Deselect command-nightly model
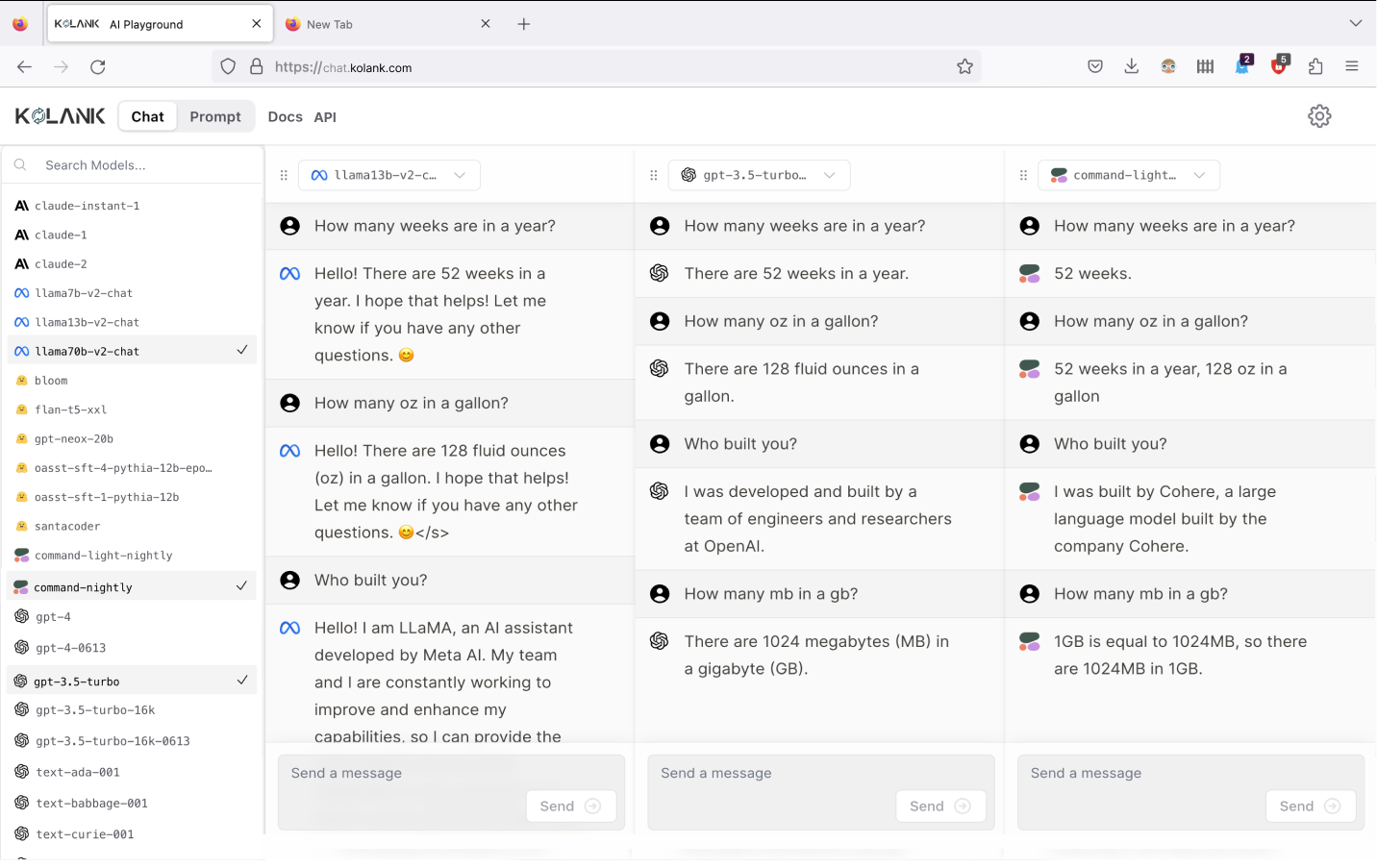1377x868 pixels. (x=132, y=586)
